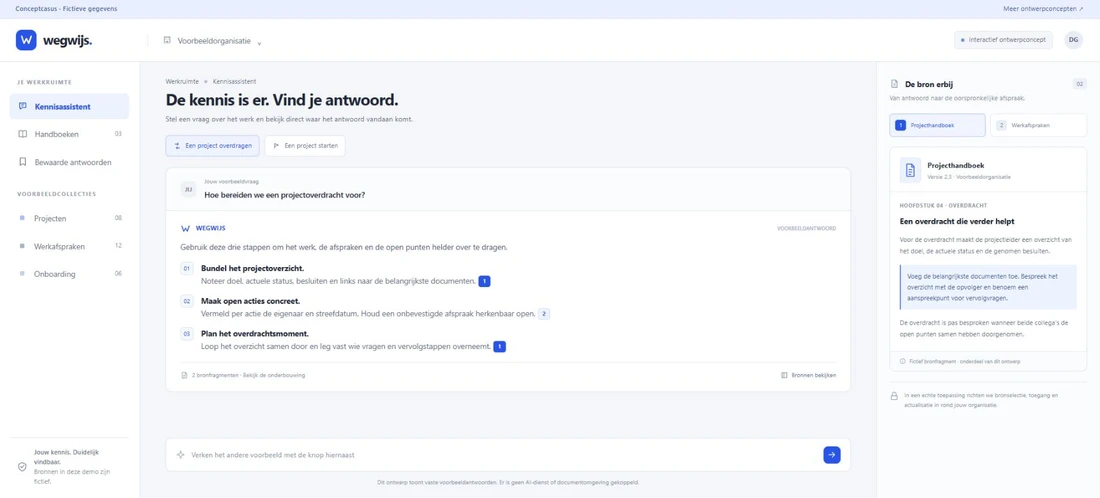Click the Kennisassistent breadcrumb
The width and height of the screenshot is (1100, 498).
[x=234, y=82]
